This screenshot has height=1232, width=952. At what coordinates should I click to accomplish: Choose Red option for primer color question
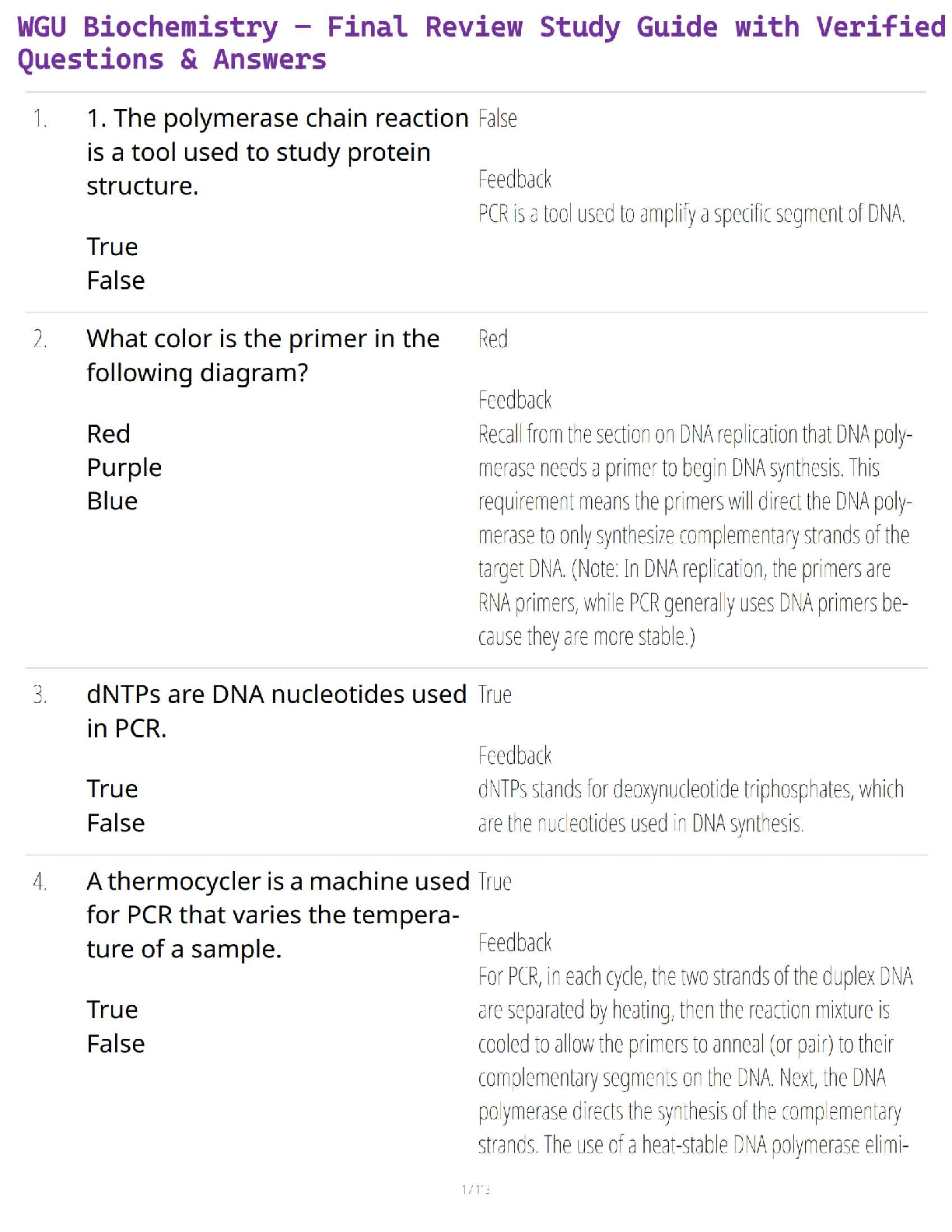[x=108, y=433]
